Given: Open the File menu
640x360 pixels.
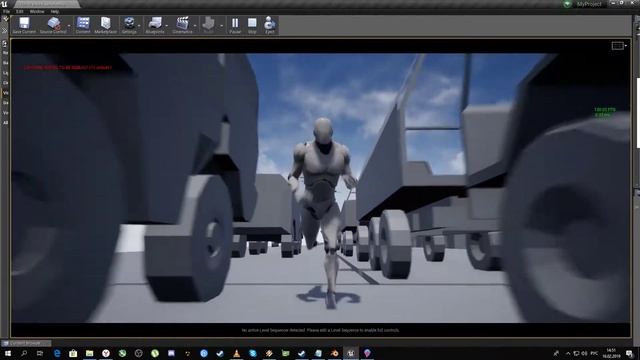Looking at the screenshot, I should point(7,11).
